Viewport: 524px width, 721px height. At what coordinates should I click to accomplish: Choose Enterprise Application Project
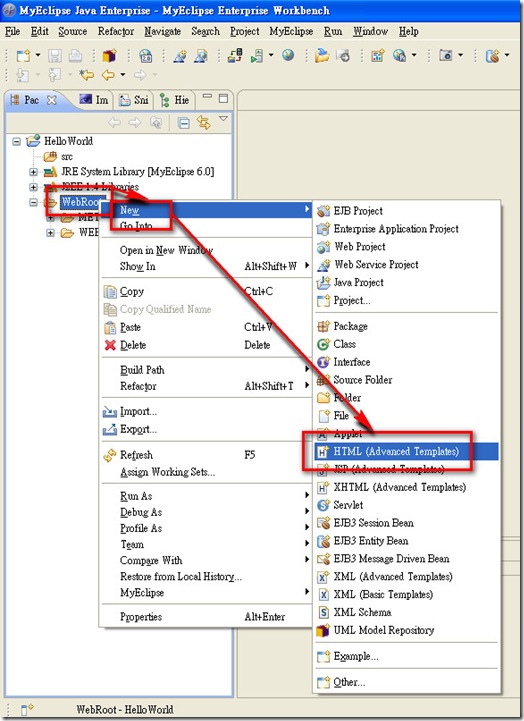pos(406,229)
